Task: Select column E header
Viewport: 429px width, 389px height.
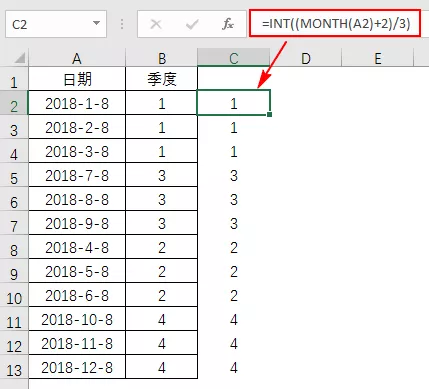Action: (x=378, y=58)
